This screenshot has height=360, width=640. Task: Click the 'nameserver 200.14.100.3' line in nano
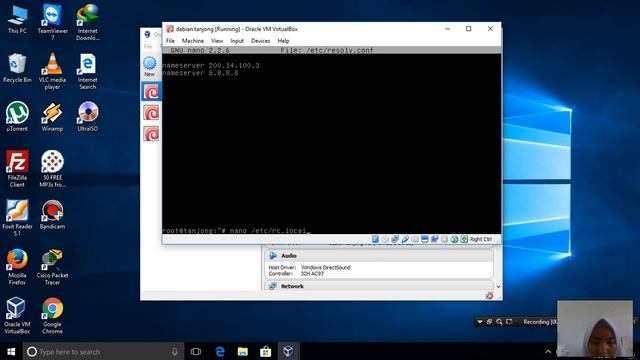point(211,65)
